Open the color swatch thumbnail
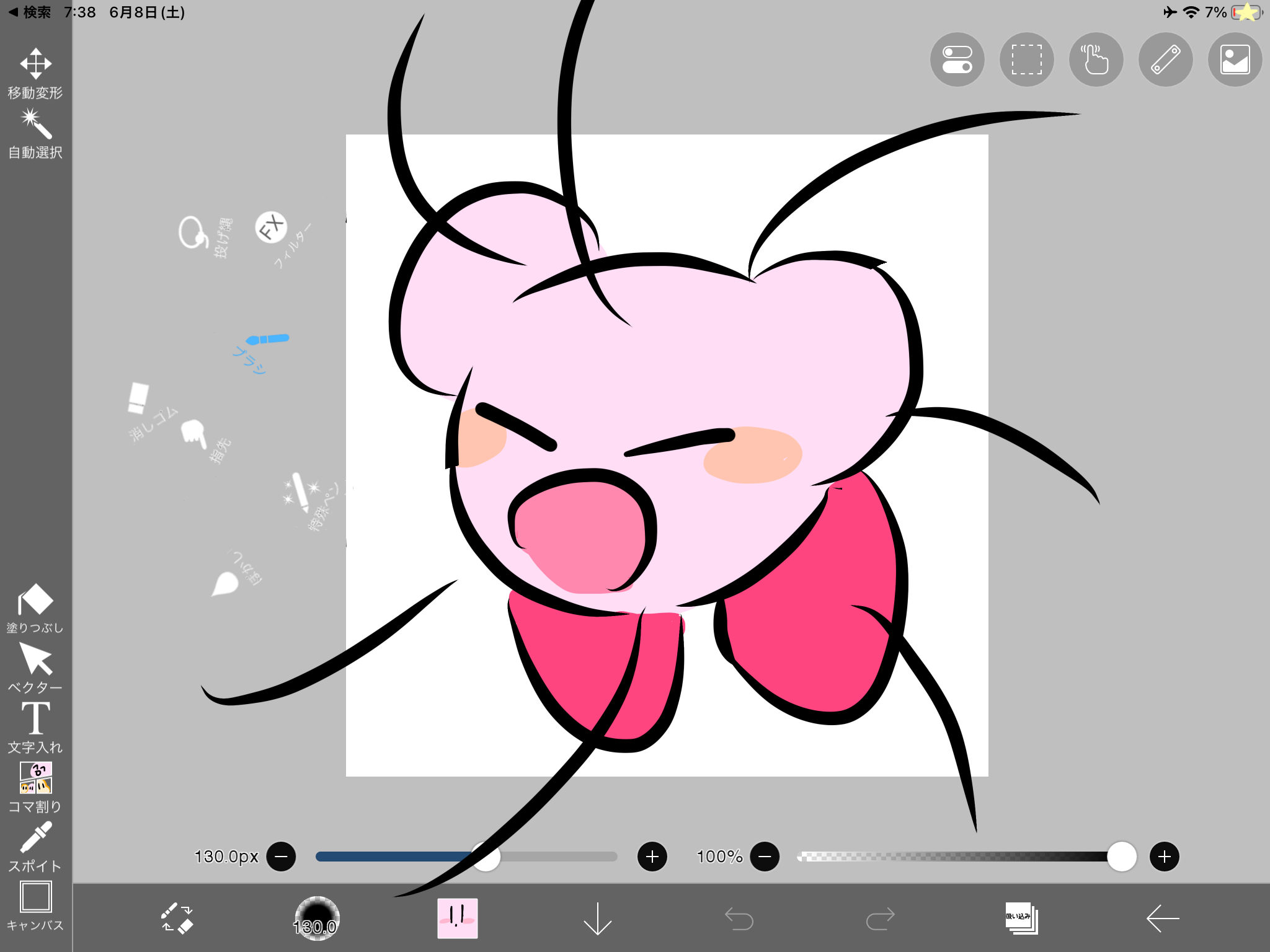 tap(457, 918)
